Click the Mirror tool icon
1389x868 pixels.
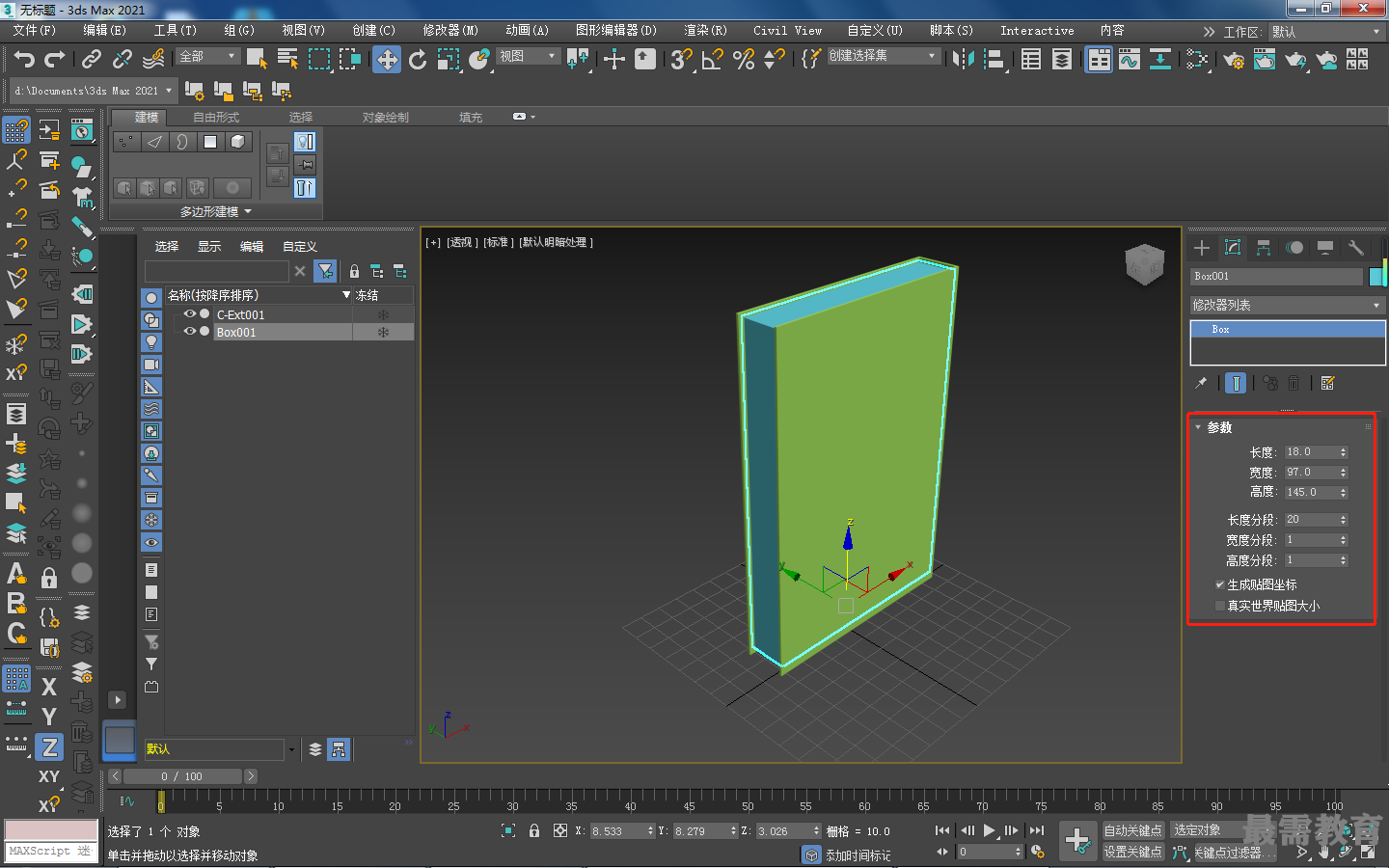[963, 60]
